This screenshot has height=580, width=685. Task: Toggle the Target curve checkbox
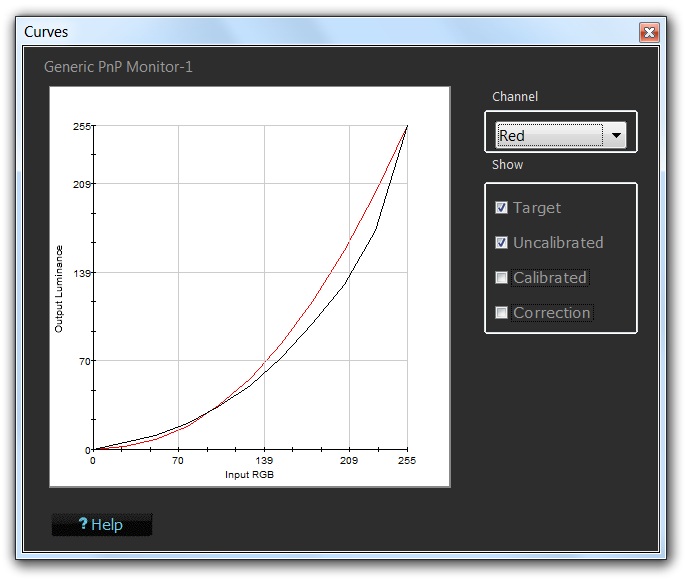501,207
